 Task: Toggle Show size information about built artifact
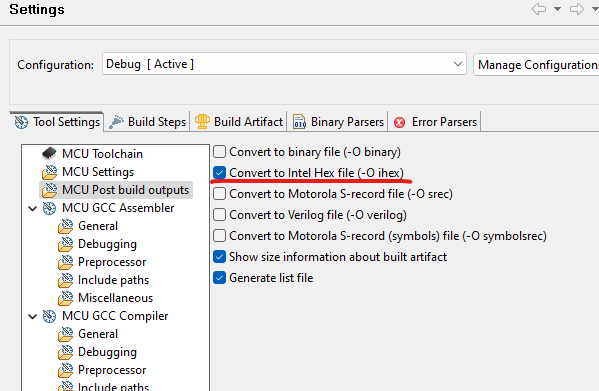219,257
